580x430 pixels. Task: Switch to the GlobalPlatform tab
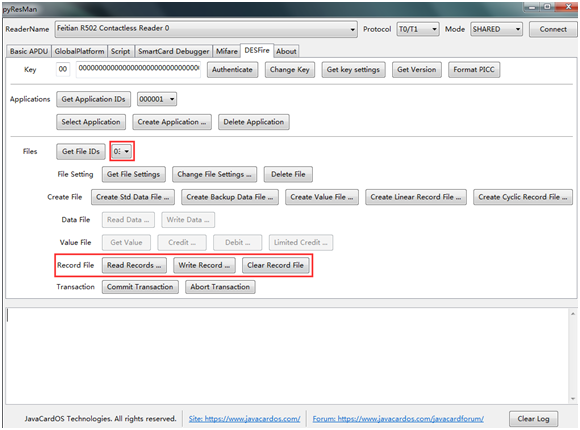pyautogui.click(x=80, y=51)
